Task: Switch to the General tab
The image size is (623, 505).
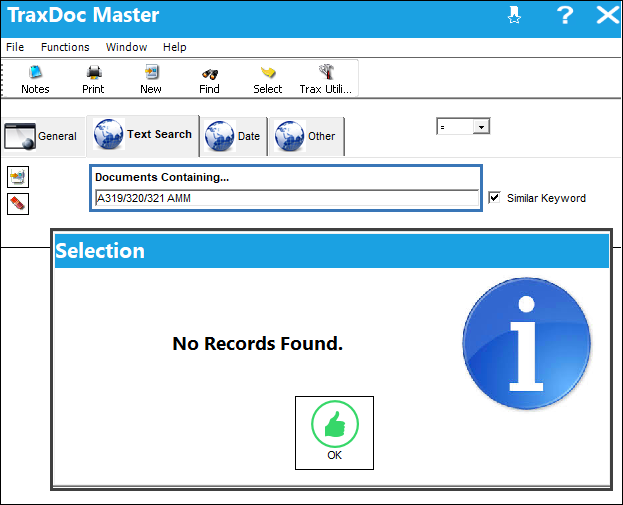Action: point(43,136)
